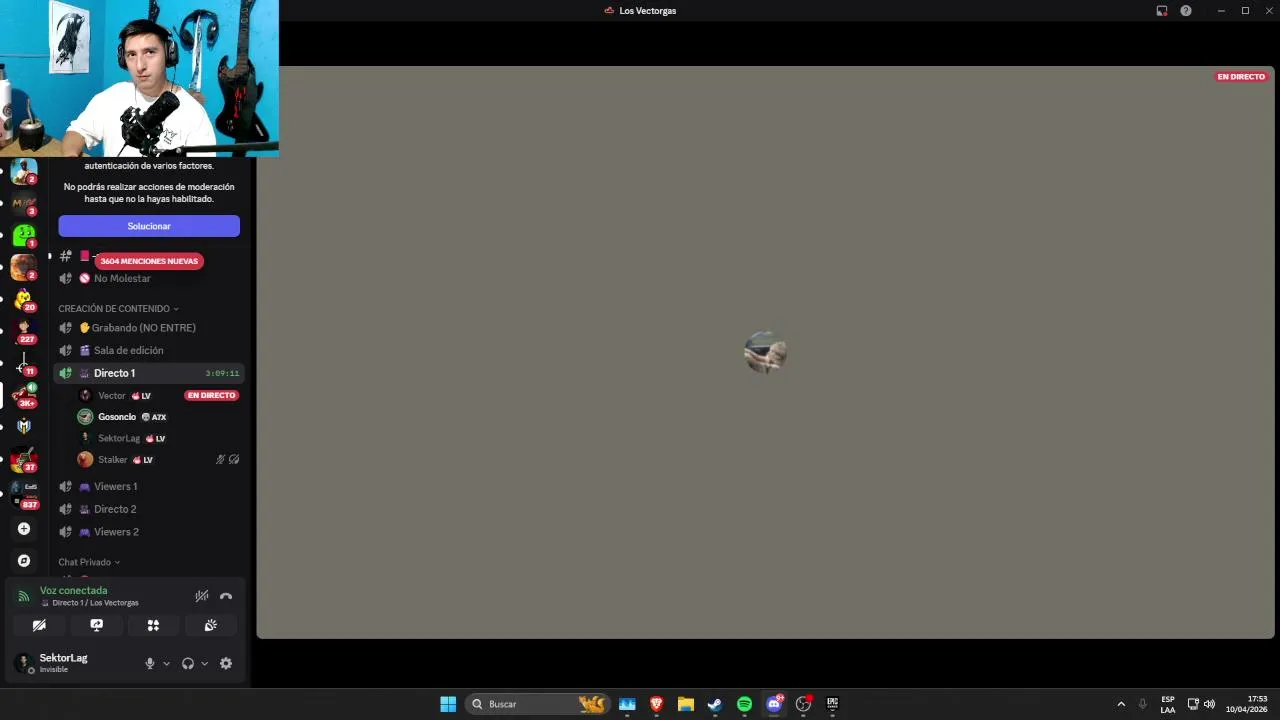Open Spotify from taskbar
The height and width of the screenshot is (720, 1280).
pyautogui.click(x=744, y=704)
